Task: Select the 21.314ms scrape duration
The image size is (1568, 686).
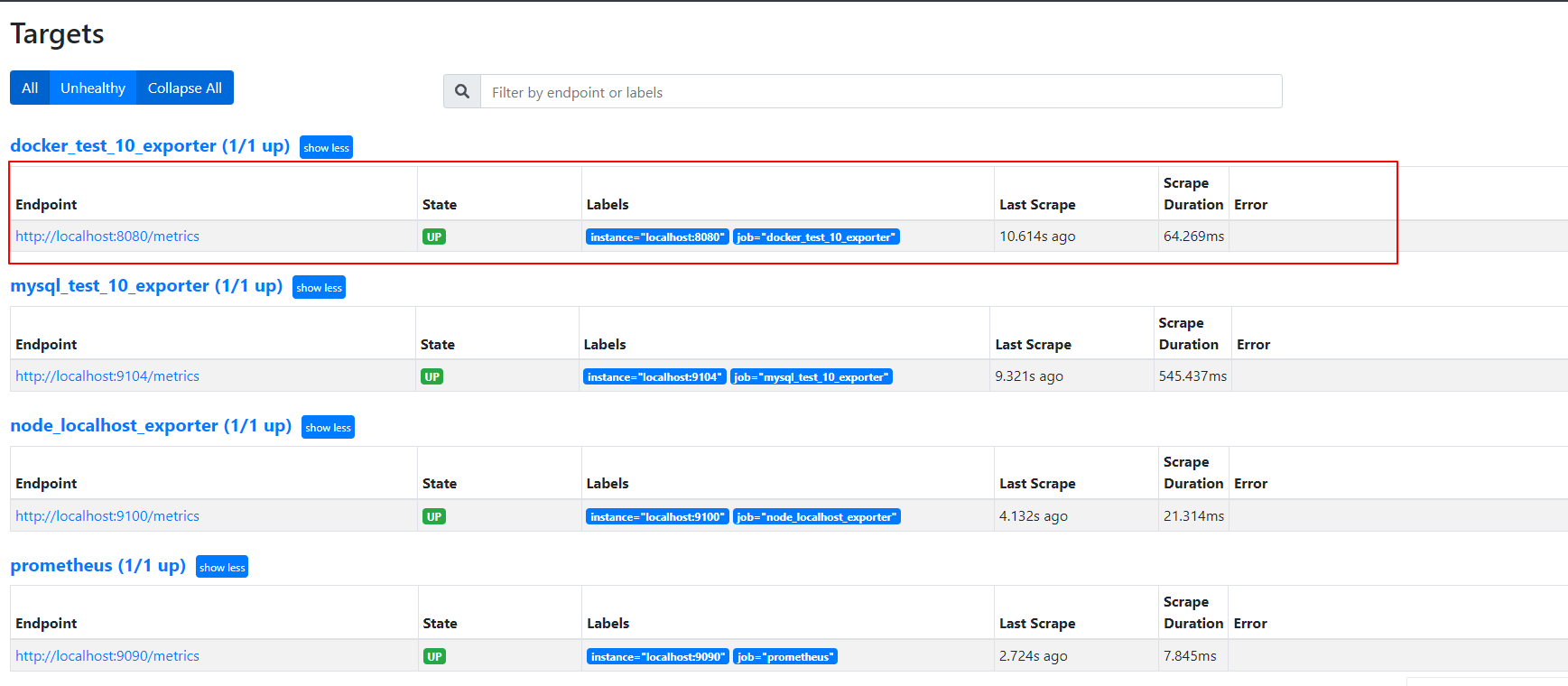Action: point(1193,515)
